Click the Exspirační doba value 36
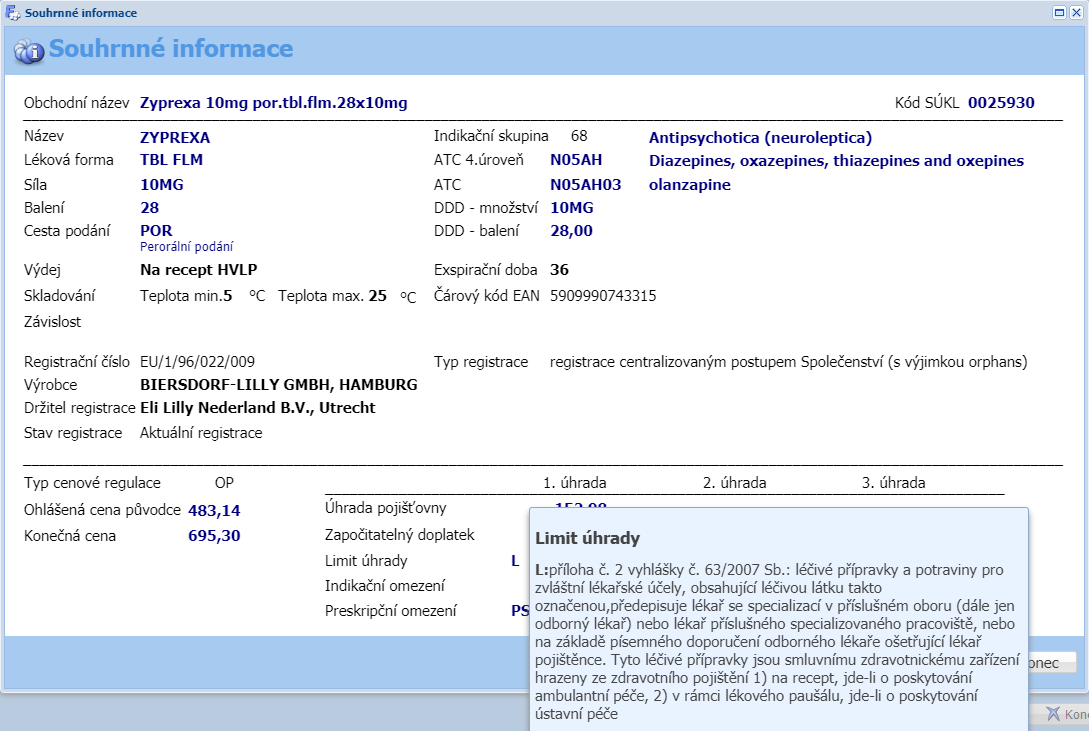 [x=559, y=270]
